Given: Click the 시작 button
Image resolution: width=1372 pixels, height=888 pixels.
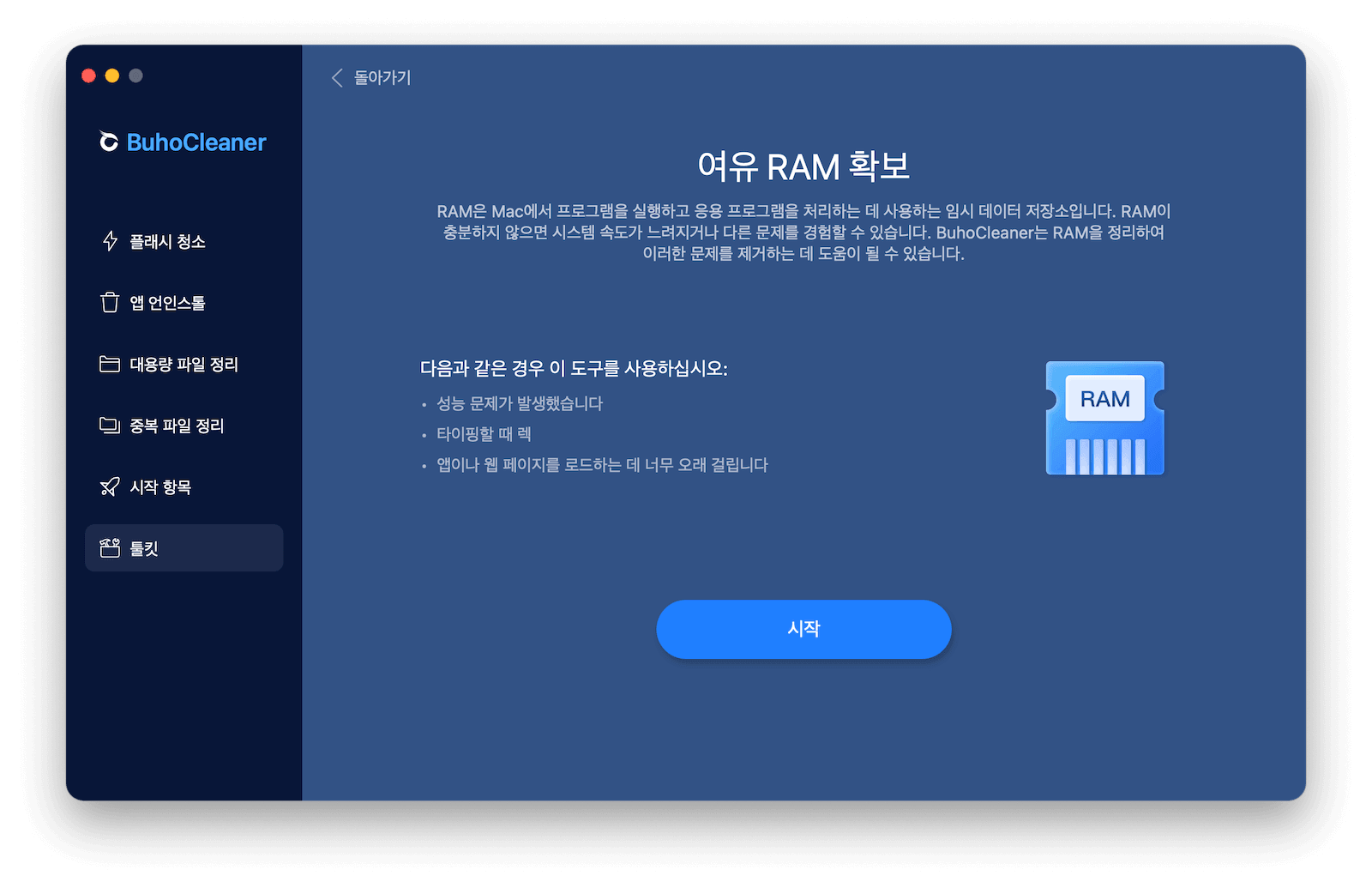Looking at the screenshot, I should (803, 629).
